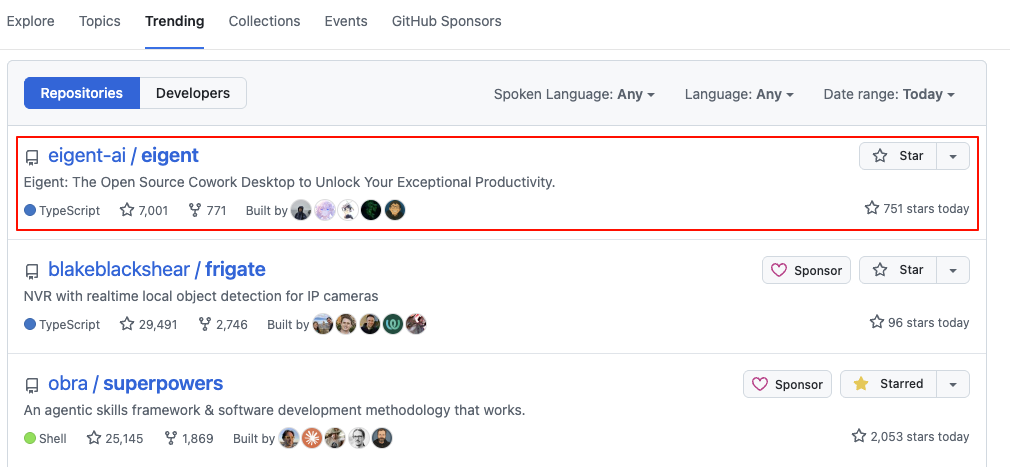Open the Language Any filter
1010x467 pixels.
point(739,94)
